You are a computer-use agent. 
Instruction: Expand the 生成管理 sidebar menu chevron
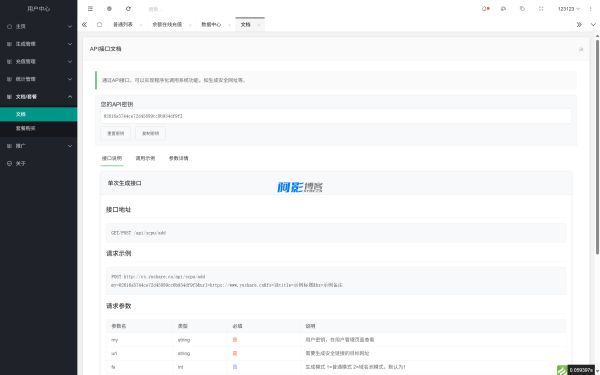pyautogui.click(x=70, y=44)
